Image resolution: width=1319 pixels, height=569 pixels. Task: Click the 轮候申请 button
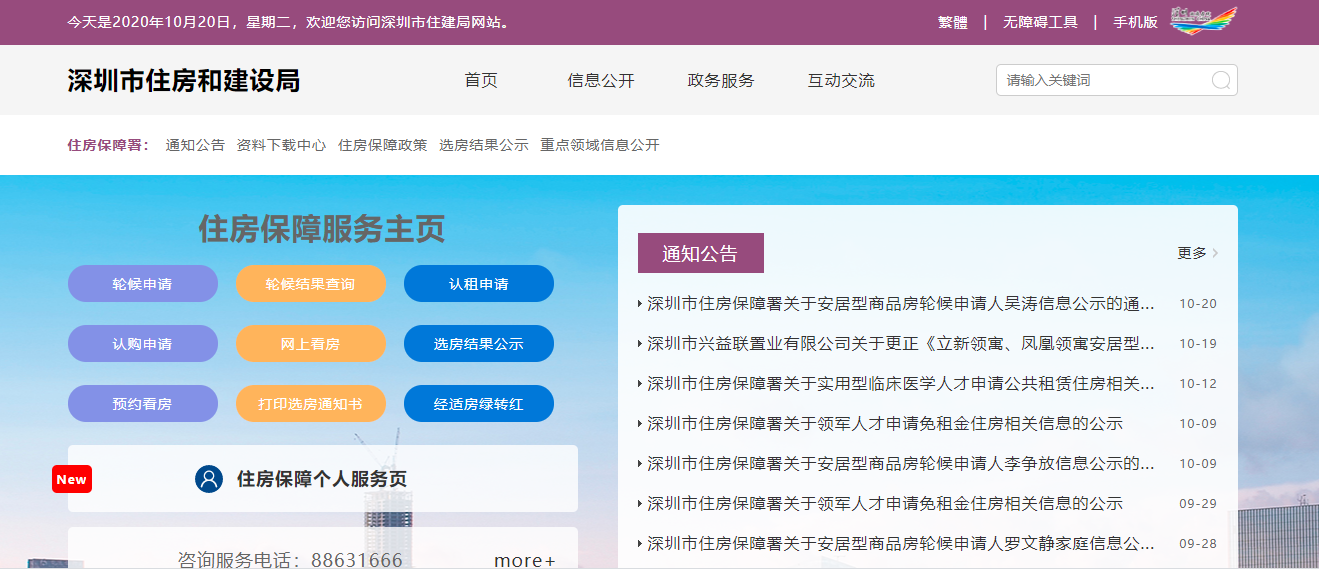coord(143,283)
